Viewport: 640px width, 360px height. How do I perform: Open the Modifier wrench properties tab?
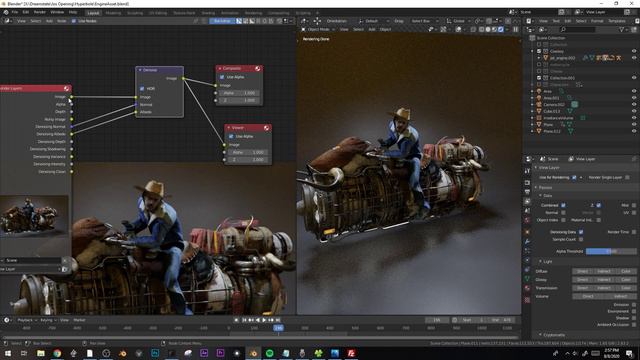tap(527, 241)
